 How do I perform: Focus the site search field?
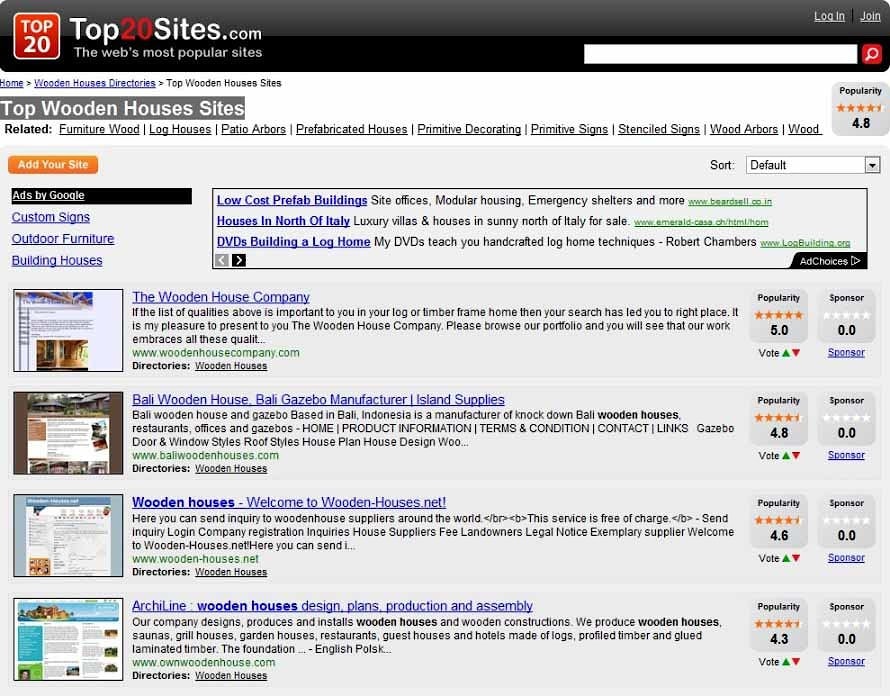click(x=720, y=54)
